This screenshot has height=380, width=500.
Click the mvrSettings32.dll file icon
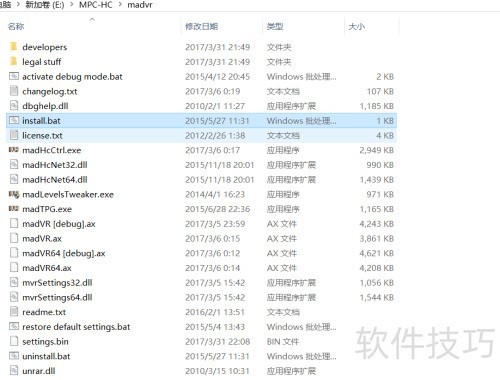tap(14, 282)
